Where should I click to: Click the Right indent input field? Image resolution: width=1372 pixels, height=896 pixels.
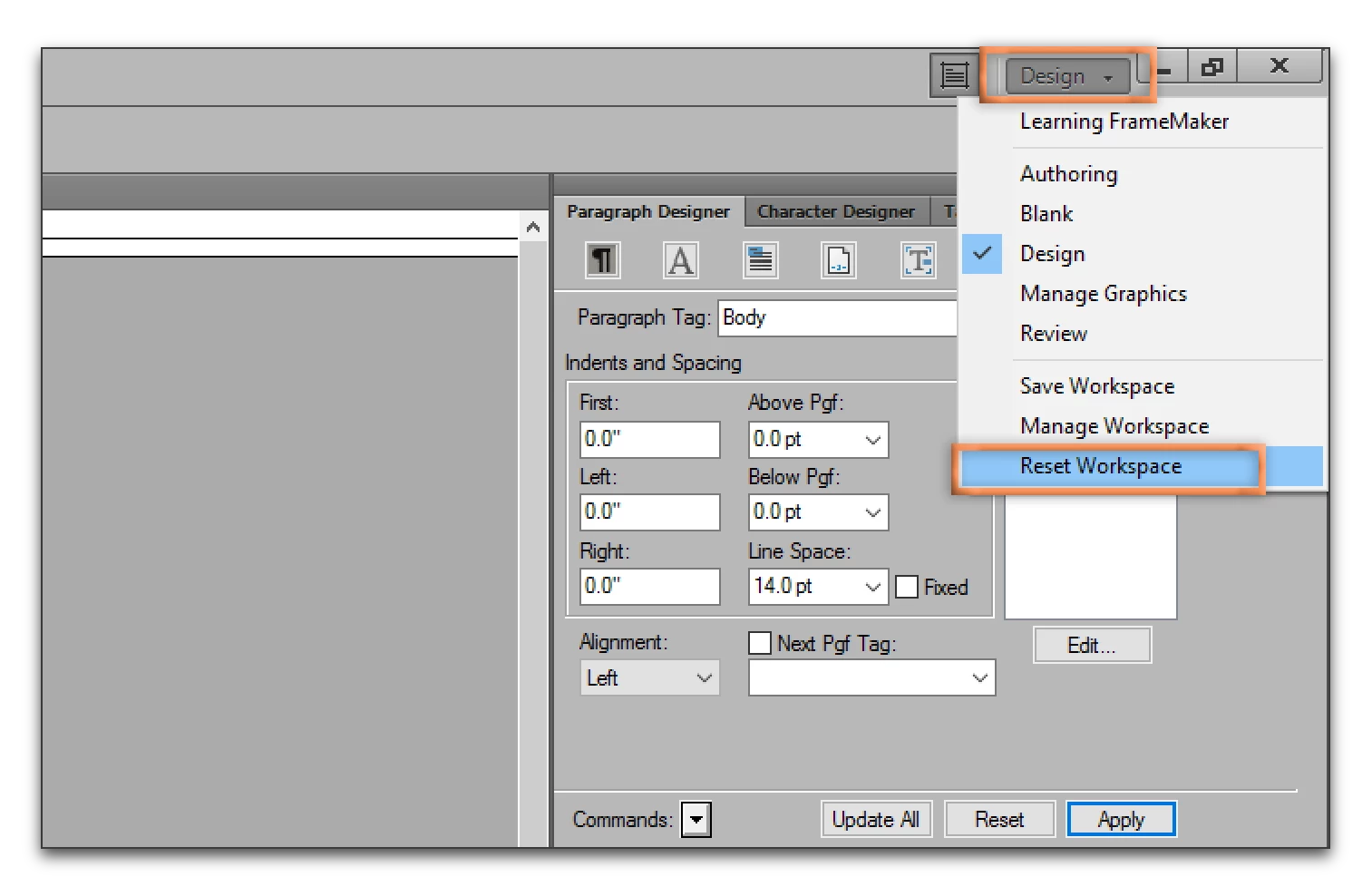pos(650,587)
